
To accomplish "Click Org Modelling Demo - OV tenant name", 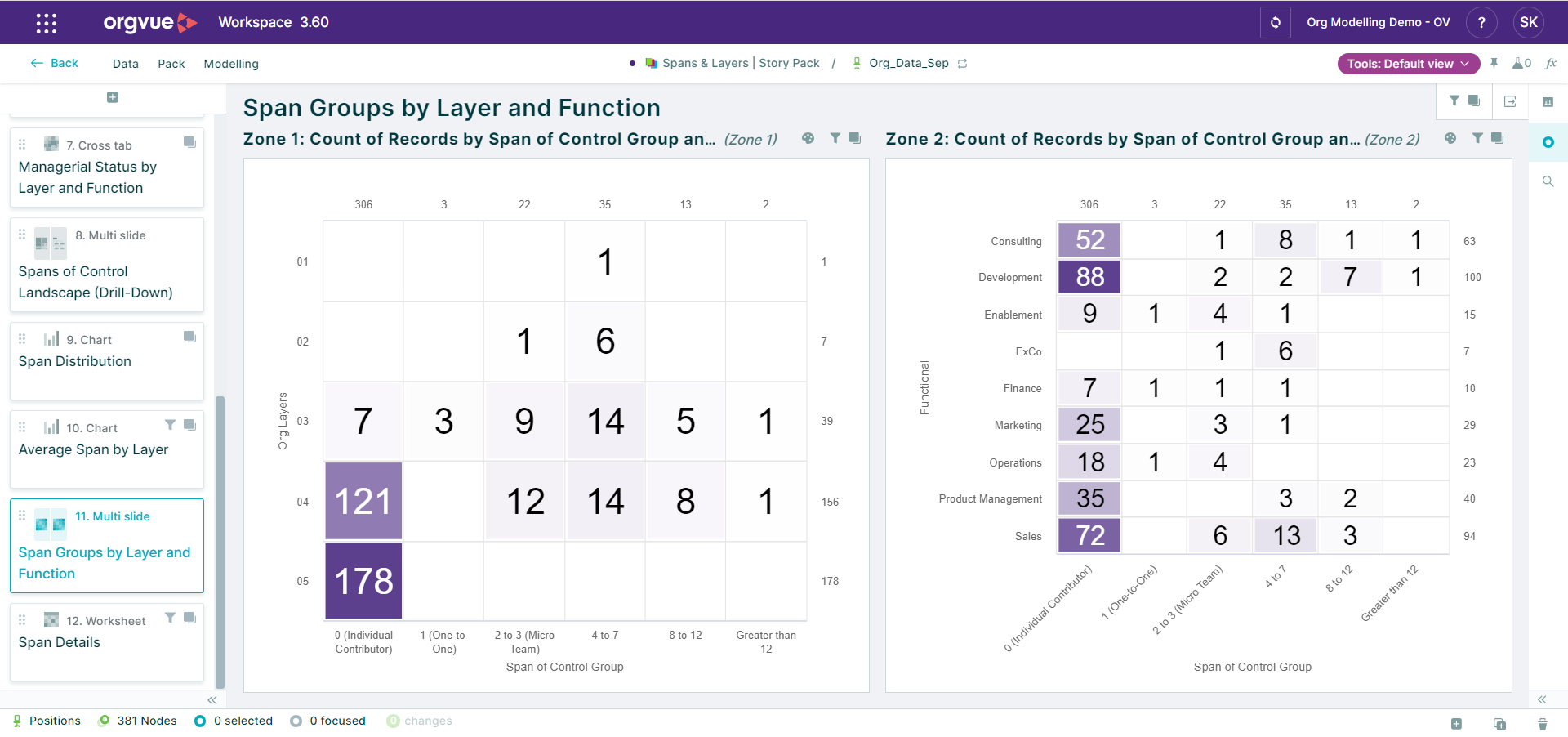I will [x=1378, y=22].
